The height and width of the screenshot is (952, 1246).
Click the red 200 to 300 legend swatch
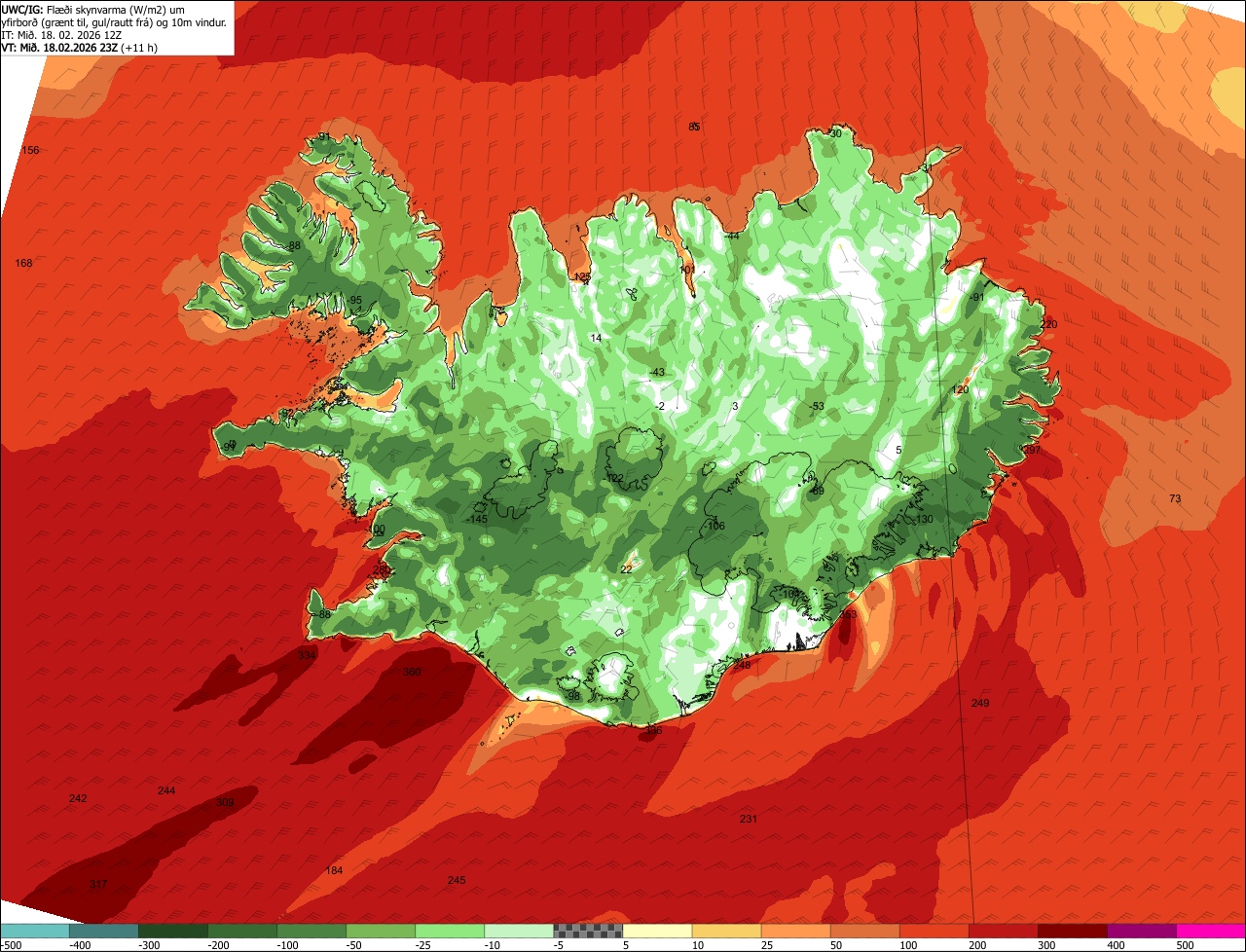(1003, 931)
